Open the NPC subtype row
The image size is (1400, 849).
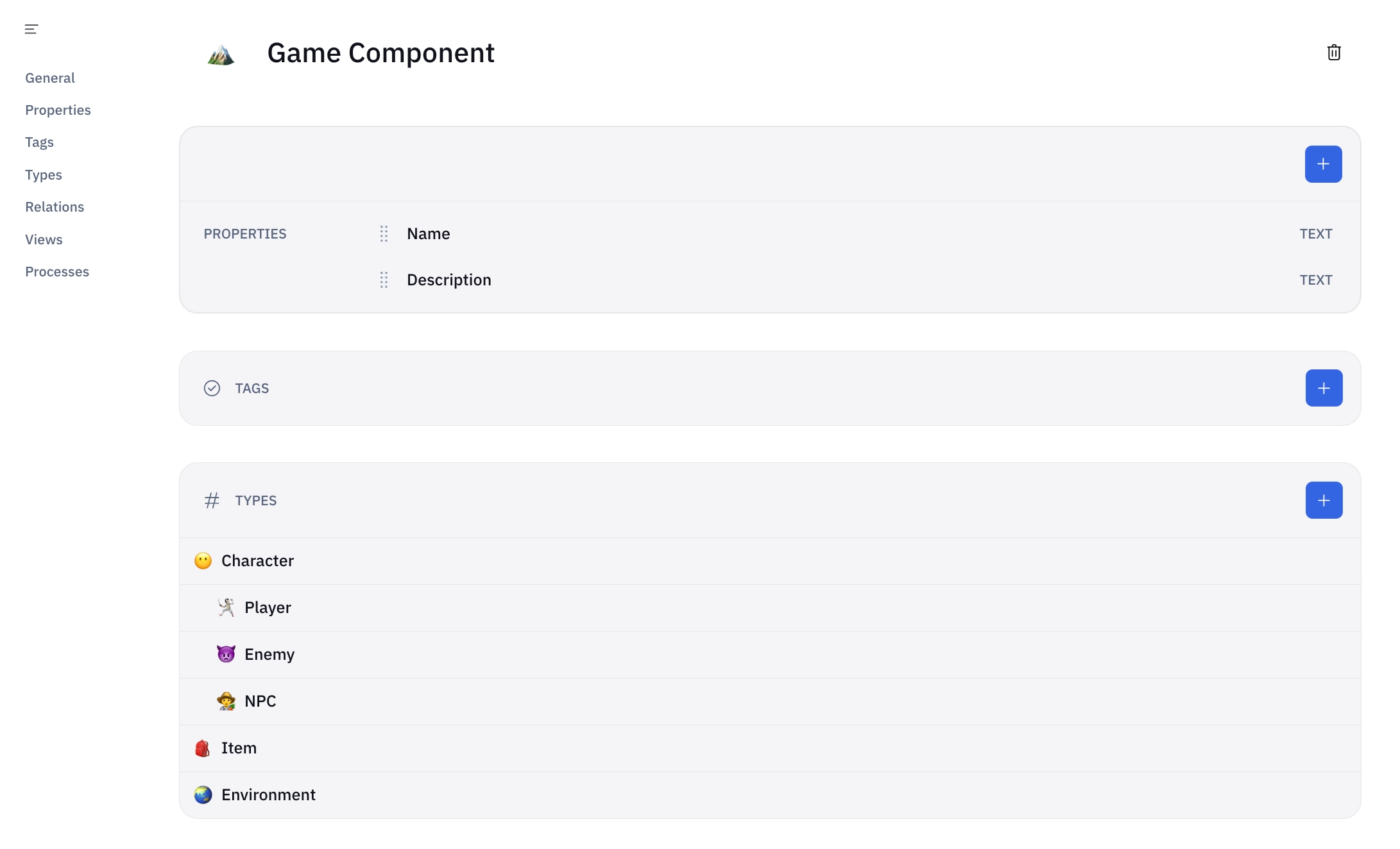(x=260, y=702)
